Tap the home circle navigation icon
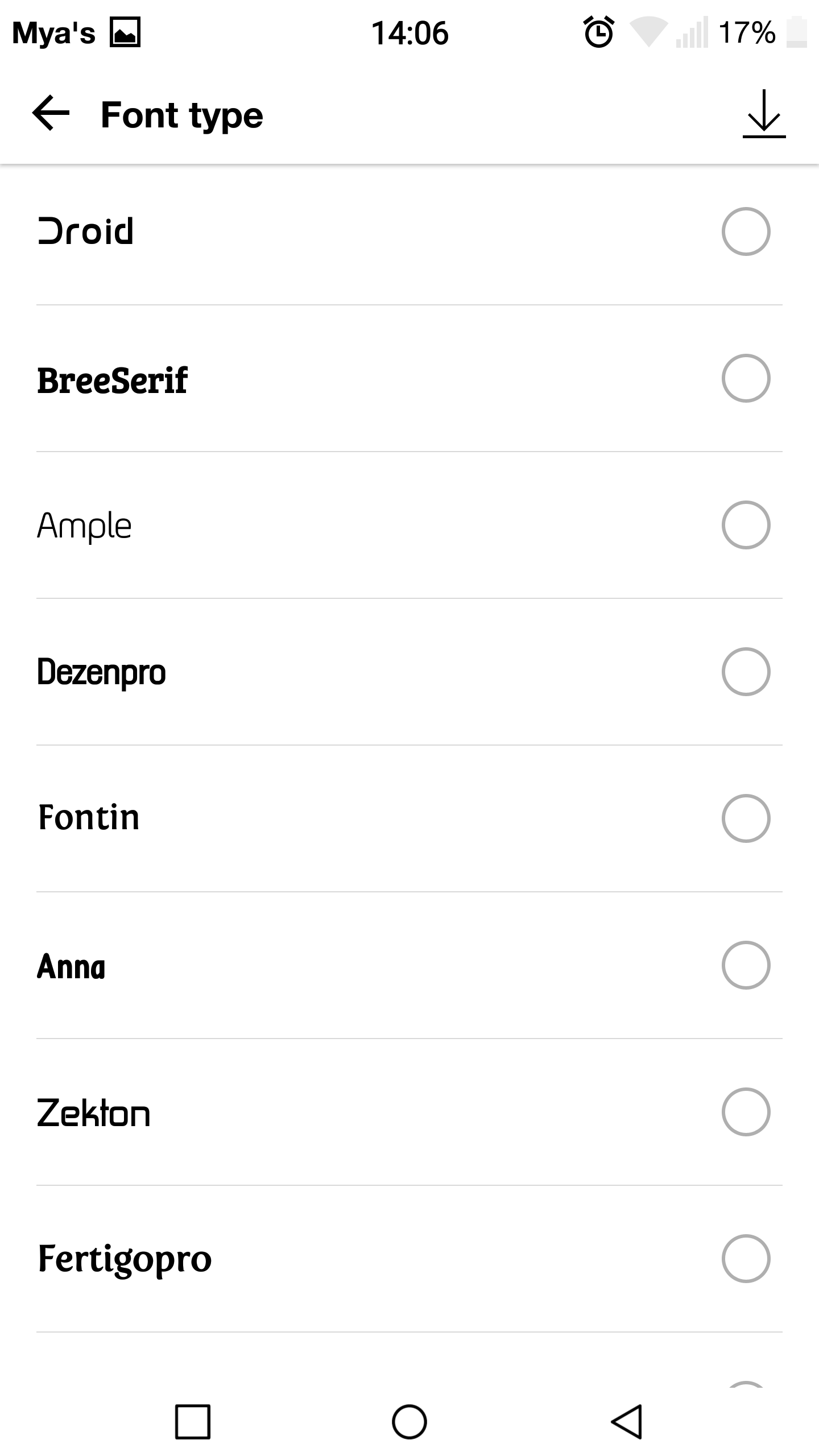Image resolution: width=819 pixels, height=1456 pixels. coord(409,1421)
